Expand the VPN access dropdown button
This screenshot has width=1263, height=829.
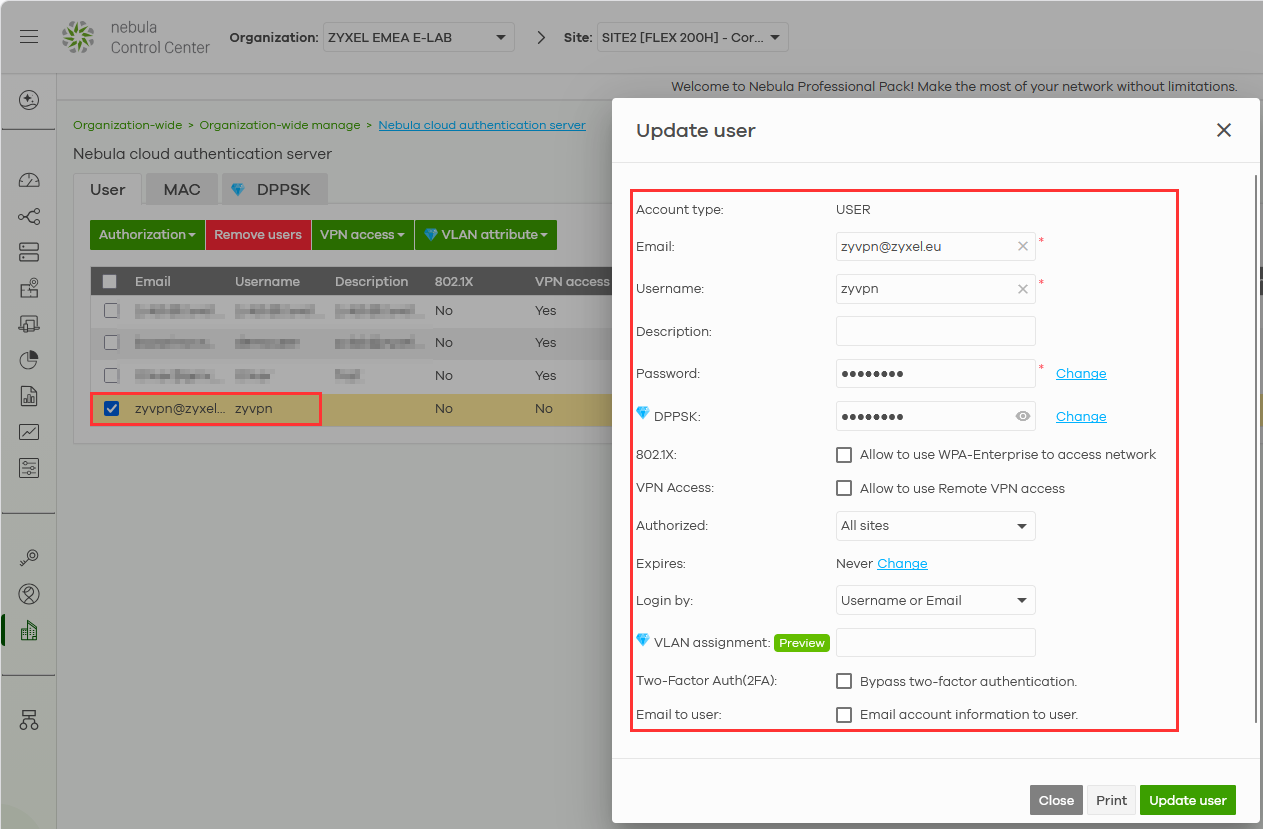point(362,235)
